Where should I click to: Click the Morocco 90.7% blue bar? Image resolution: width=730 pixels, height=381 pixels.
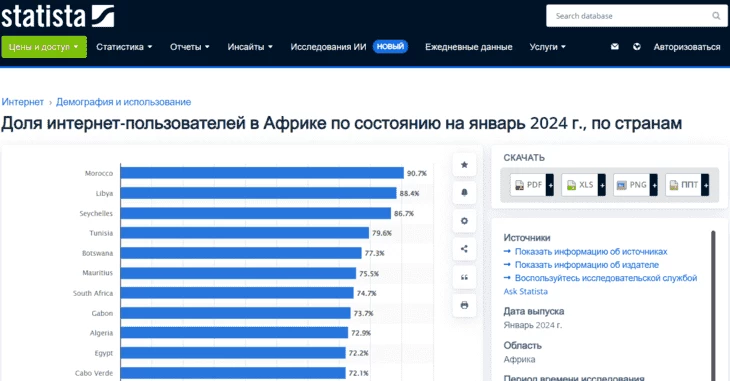262,173
